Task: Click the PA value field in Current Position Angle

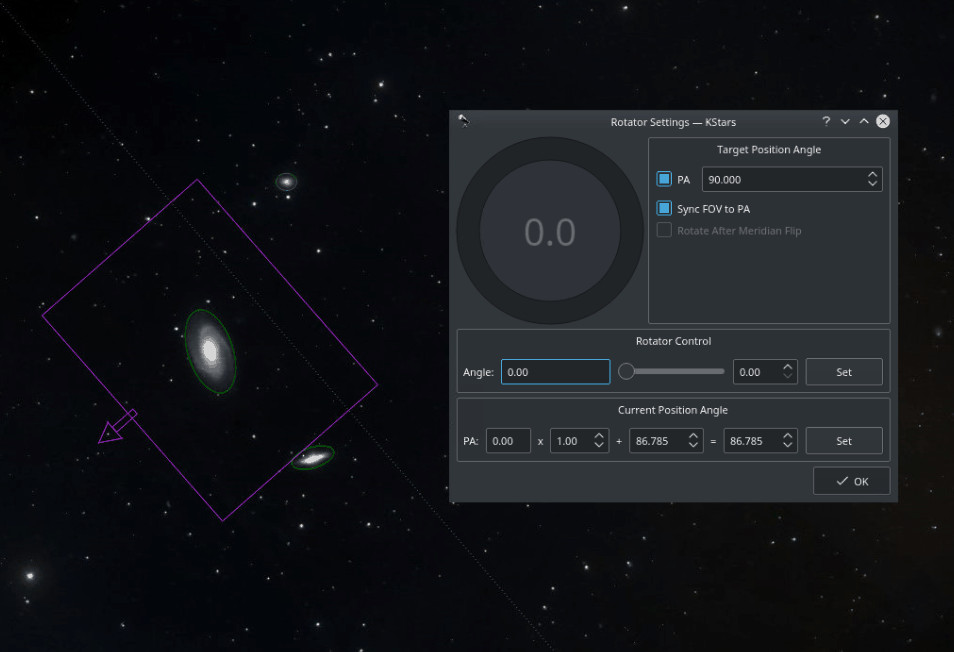Action: point(508,440)
